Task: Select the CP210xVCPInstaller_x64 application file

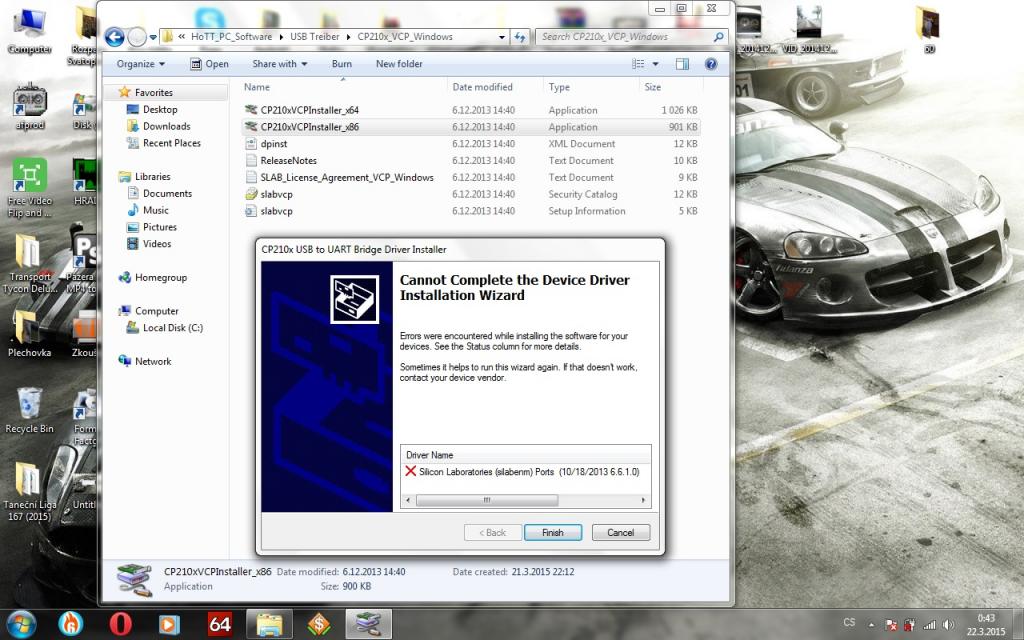Action: (x=309, y=110)
